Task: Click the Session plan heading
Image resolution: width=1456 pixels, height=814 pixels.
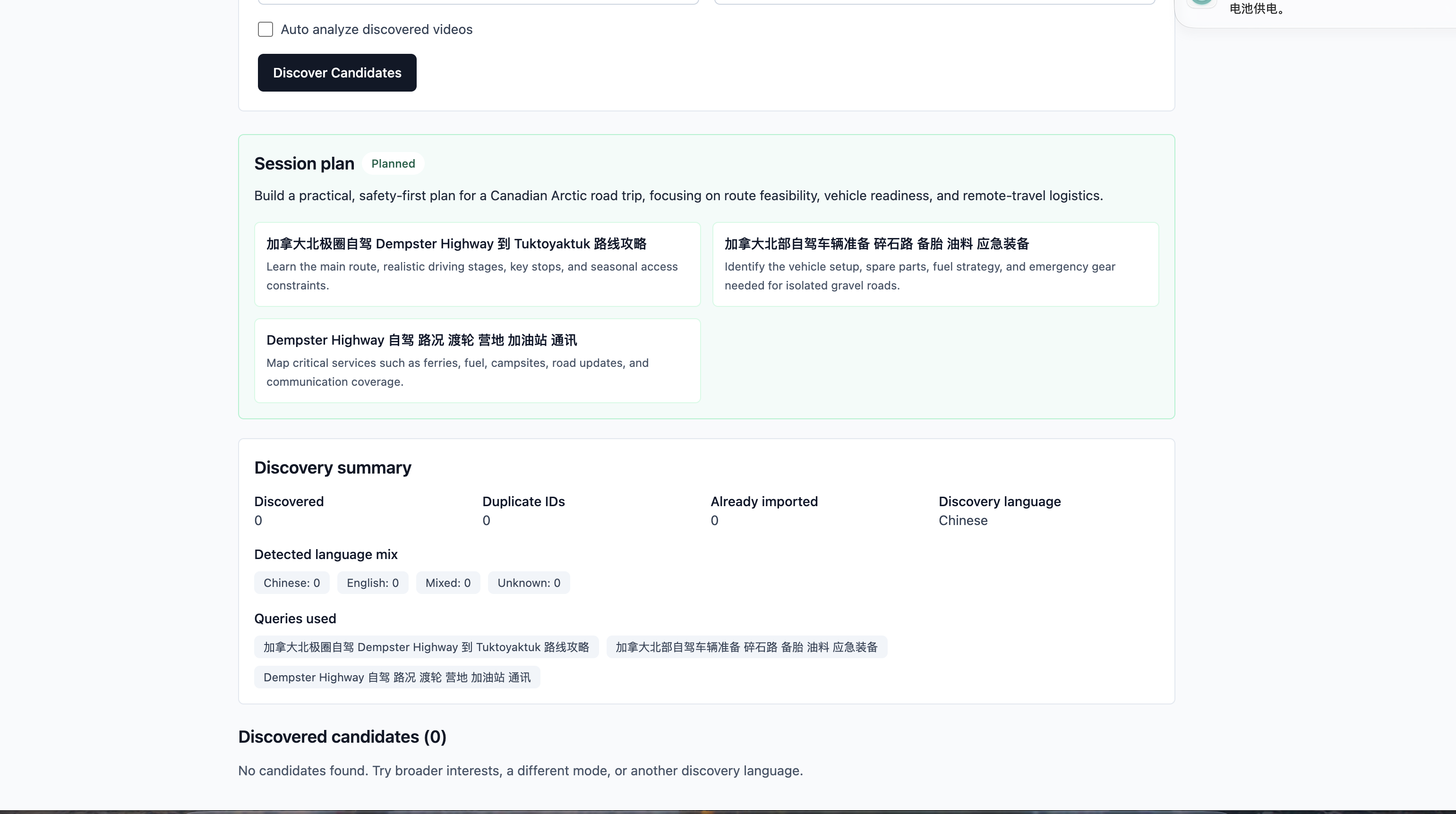Action: (304, 164)
